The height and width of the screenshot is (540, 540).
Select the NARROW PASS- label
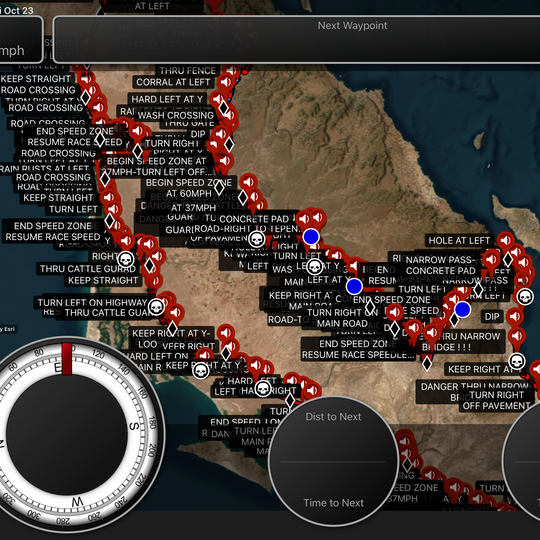click(440, 260)
